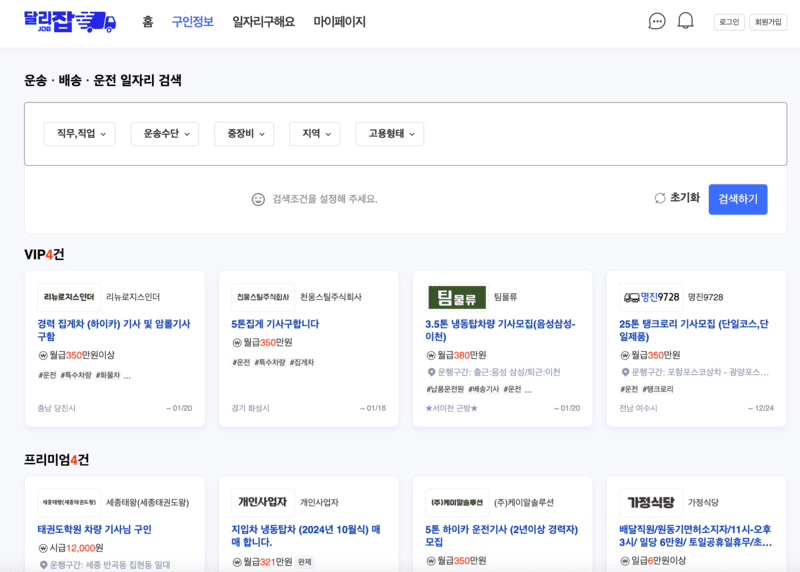This screenshot has width=800, height=572.
Task: Open the chat messages icon
Action: [x=657, y=21]
